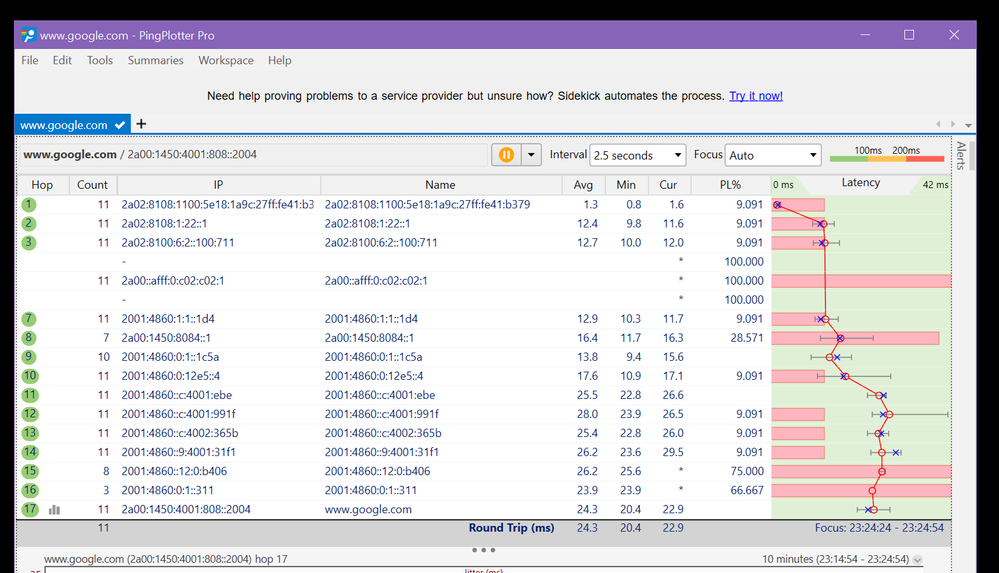This screenshot has height=573, width=999.
Task: Click the Try it now! link
Action: (756, 96)
